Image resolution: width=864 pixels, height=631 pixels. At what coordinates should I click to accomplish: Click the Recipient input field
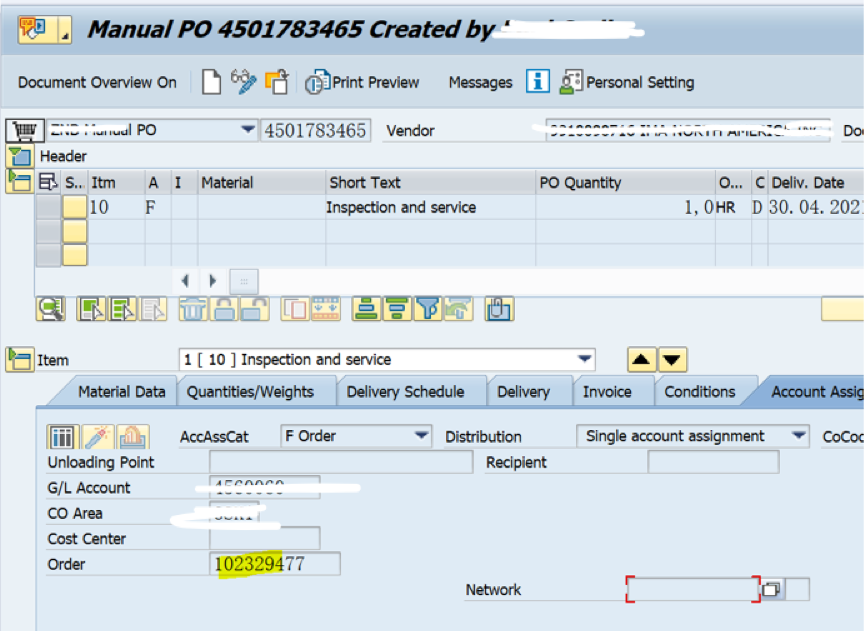pyautogui.click(x=714, y=462)
